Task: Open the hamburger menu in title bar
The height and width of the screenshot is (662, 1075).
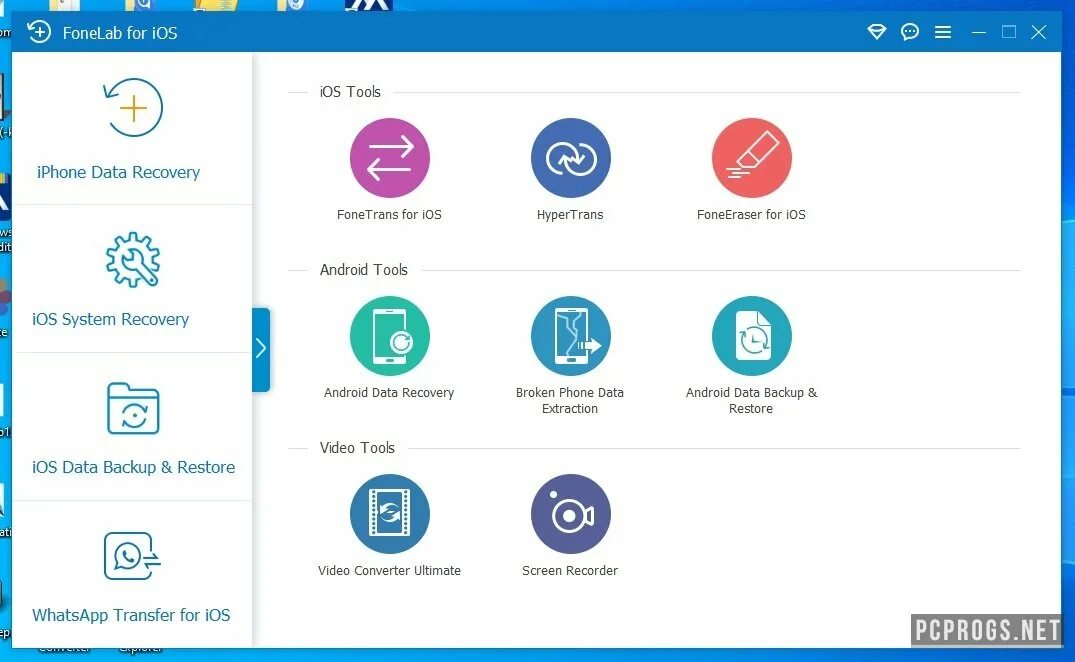Action: point(943,32)
